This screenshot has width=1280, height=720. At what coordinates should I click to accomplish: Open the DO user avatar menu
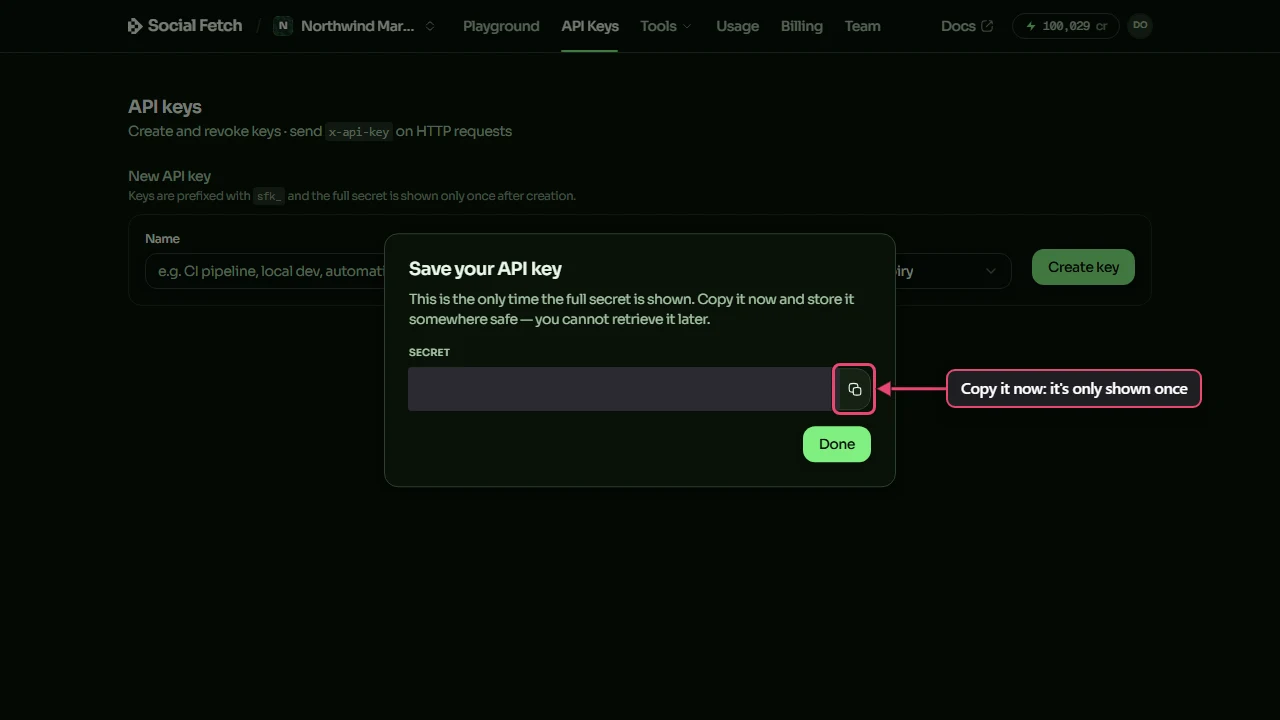tap(1140, 26)
